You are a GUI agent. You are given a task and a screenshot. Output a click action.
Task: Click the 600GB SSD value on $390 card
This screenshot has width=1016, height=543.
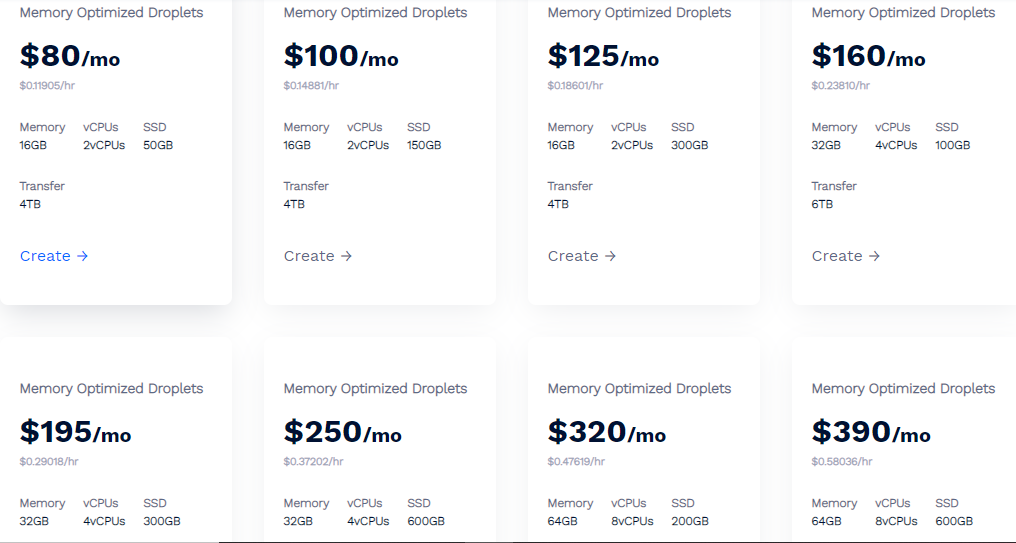(x=954, y=521)
